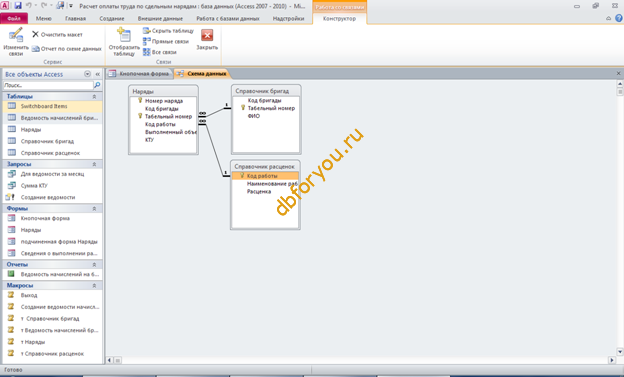
Task: Open Отчет по схеме данных
Action: tap(66, 49)
